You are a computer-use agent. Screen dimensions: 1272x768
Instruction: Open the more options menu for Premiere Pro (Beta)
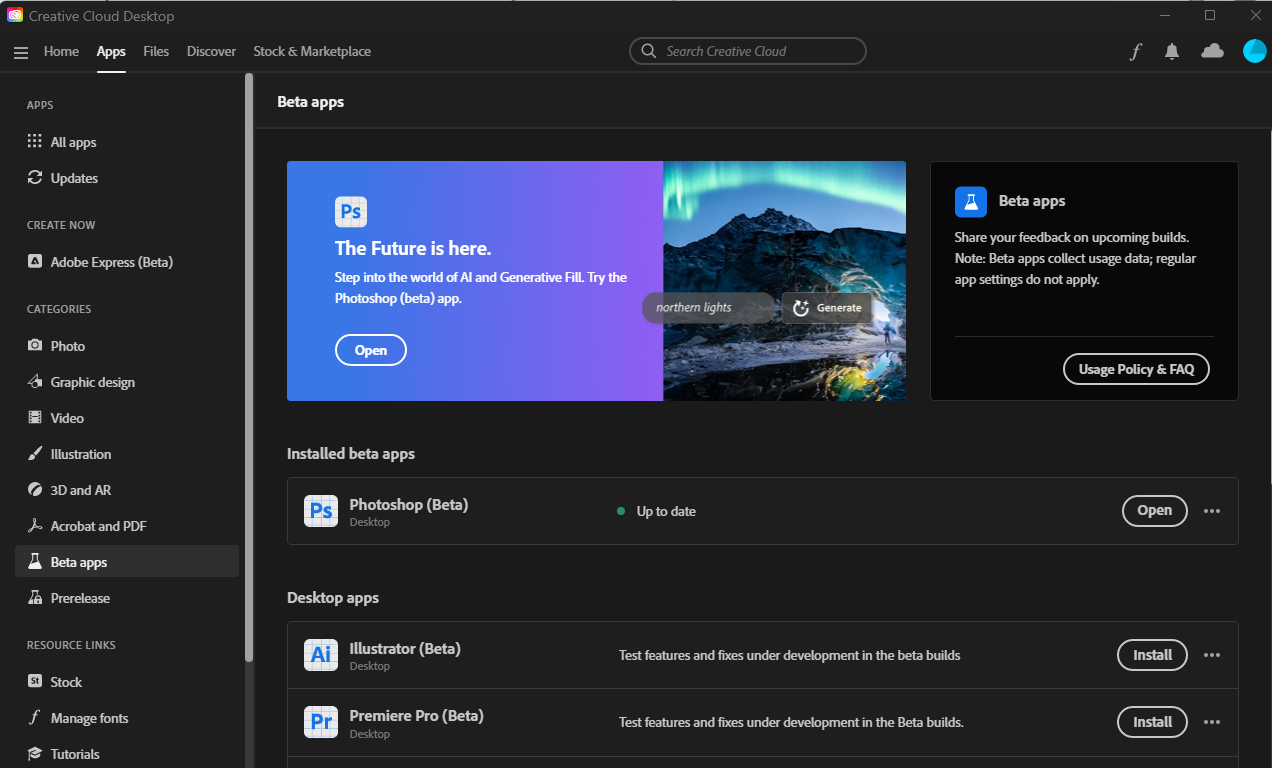(x=1212, y=721)
